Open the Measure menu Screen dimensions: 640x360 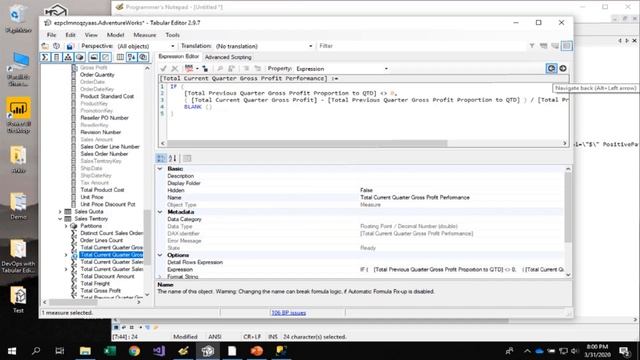click(144, 35)
